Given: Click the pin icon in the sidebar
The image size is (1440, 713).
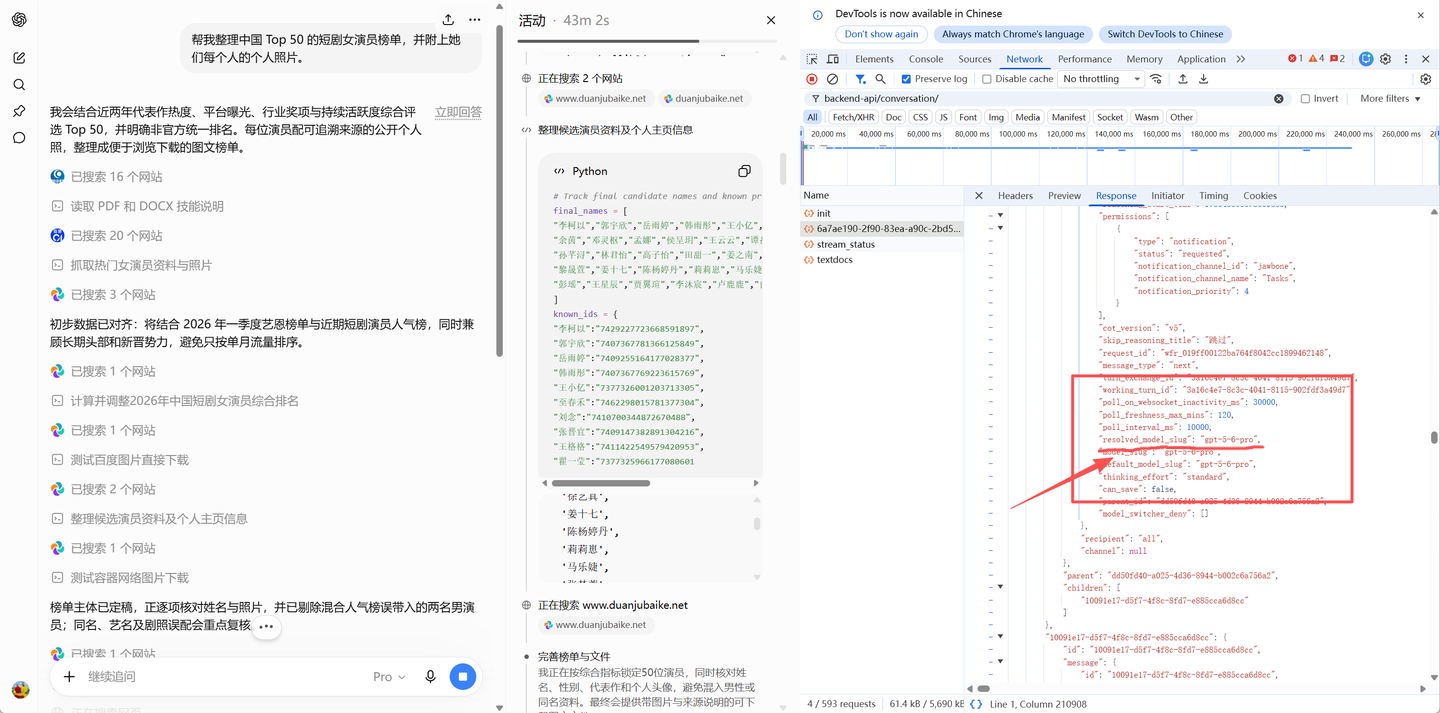Looking at the screenshot, I should click(x=19, y=111).
